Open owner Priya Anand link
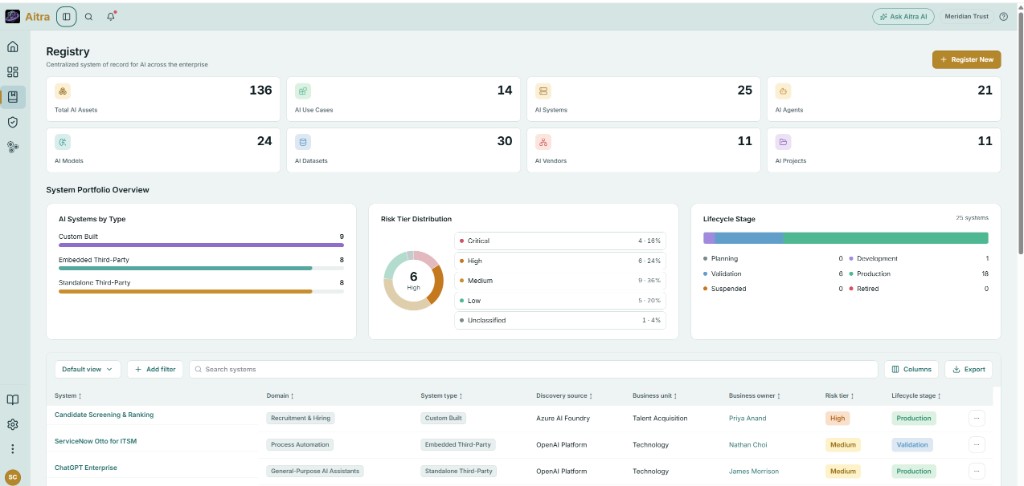 point(747,418)
